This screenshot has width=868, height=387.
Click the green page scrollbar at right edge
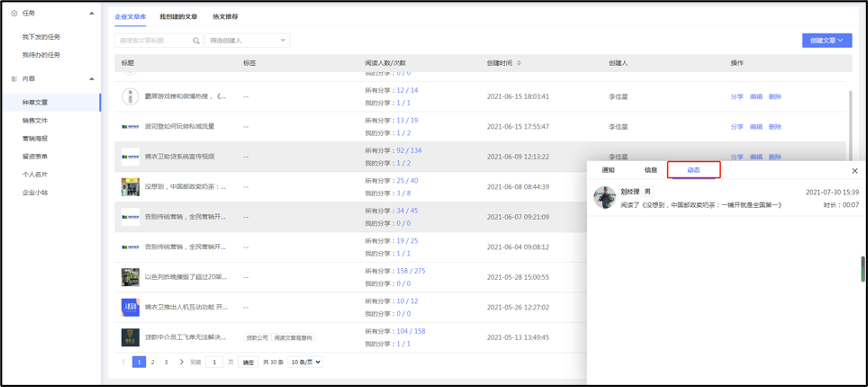[x=862, y=269]
